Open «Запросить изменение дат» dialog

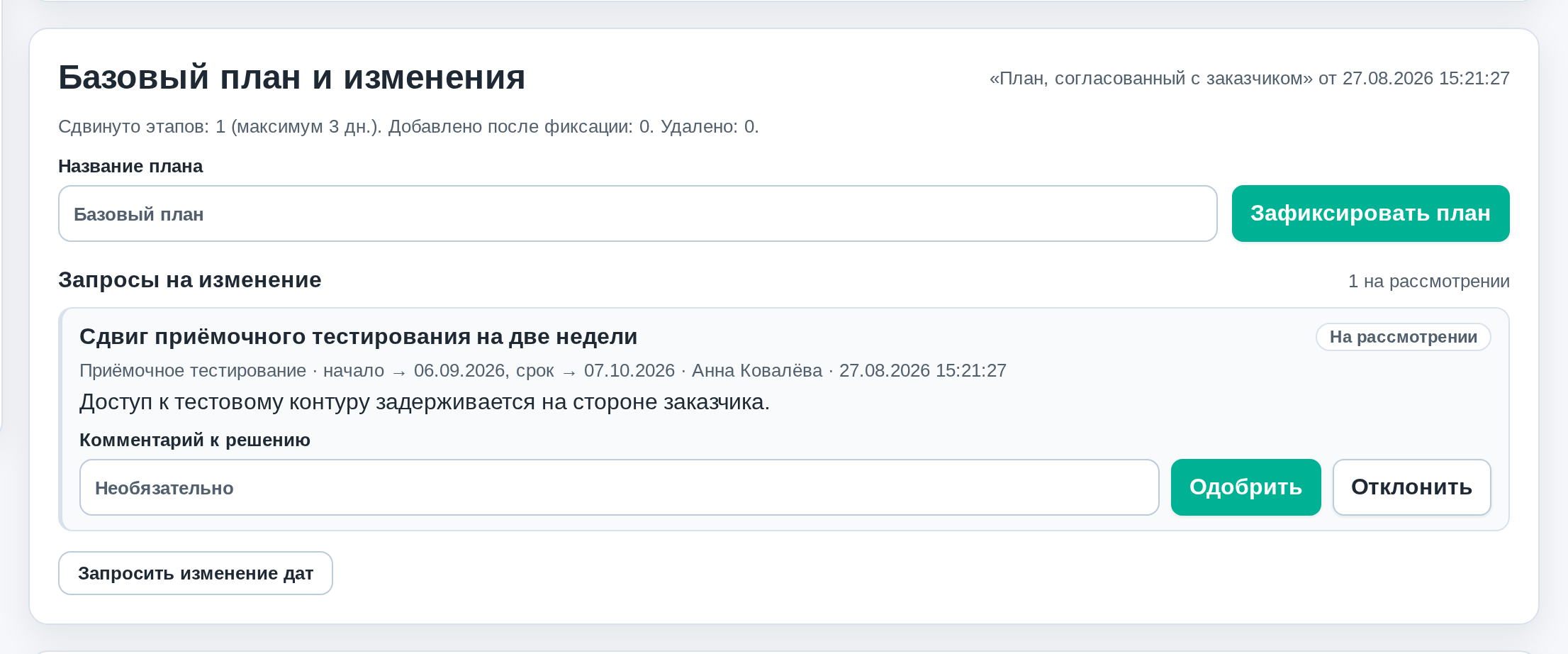point(196,573)
